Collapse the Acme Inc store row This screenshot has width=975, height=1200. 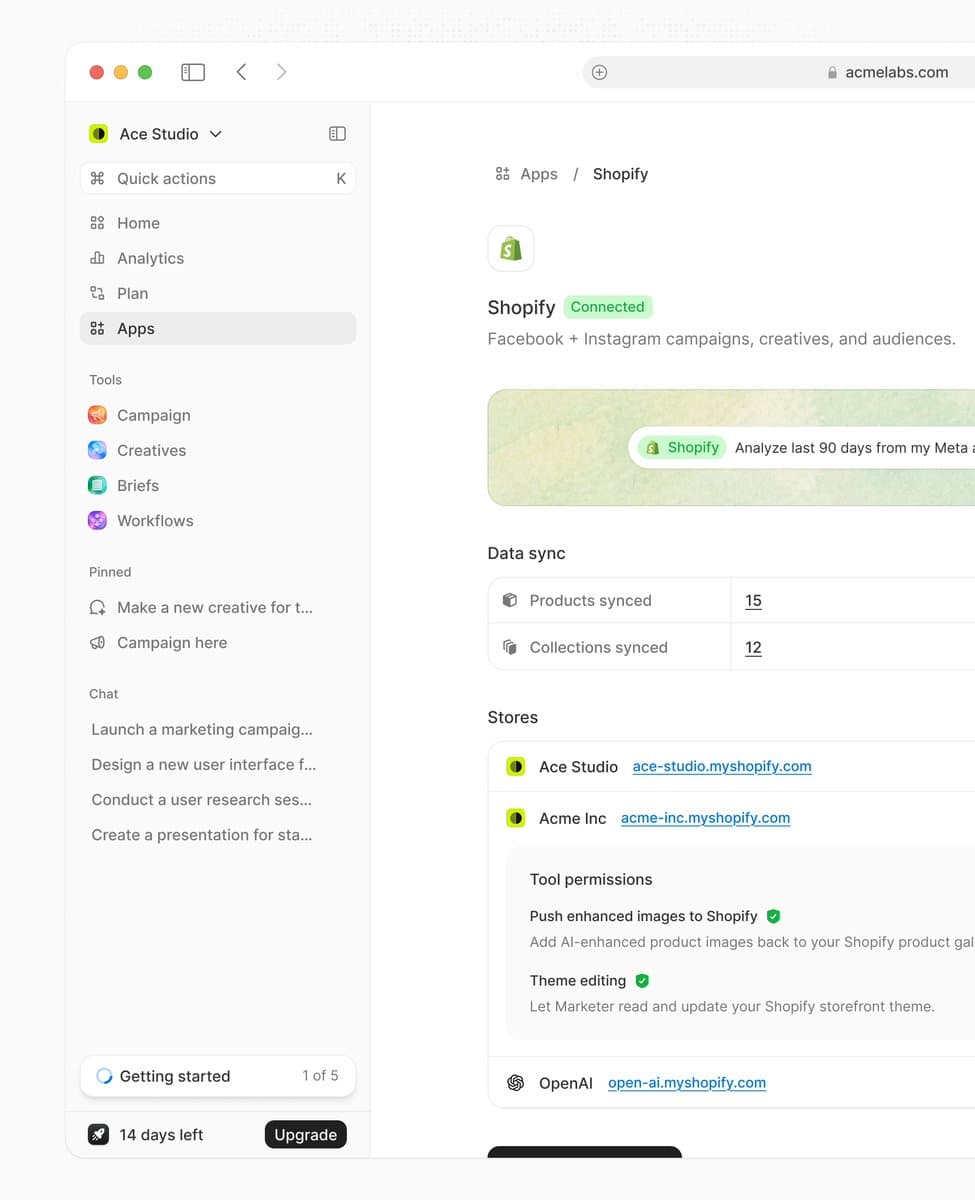coord(731,818)
